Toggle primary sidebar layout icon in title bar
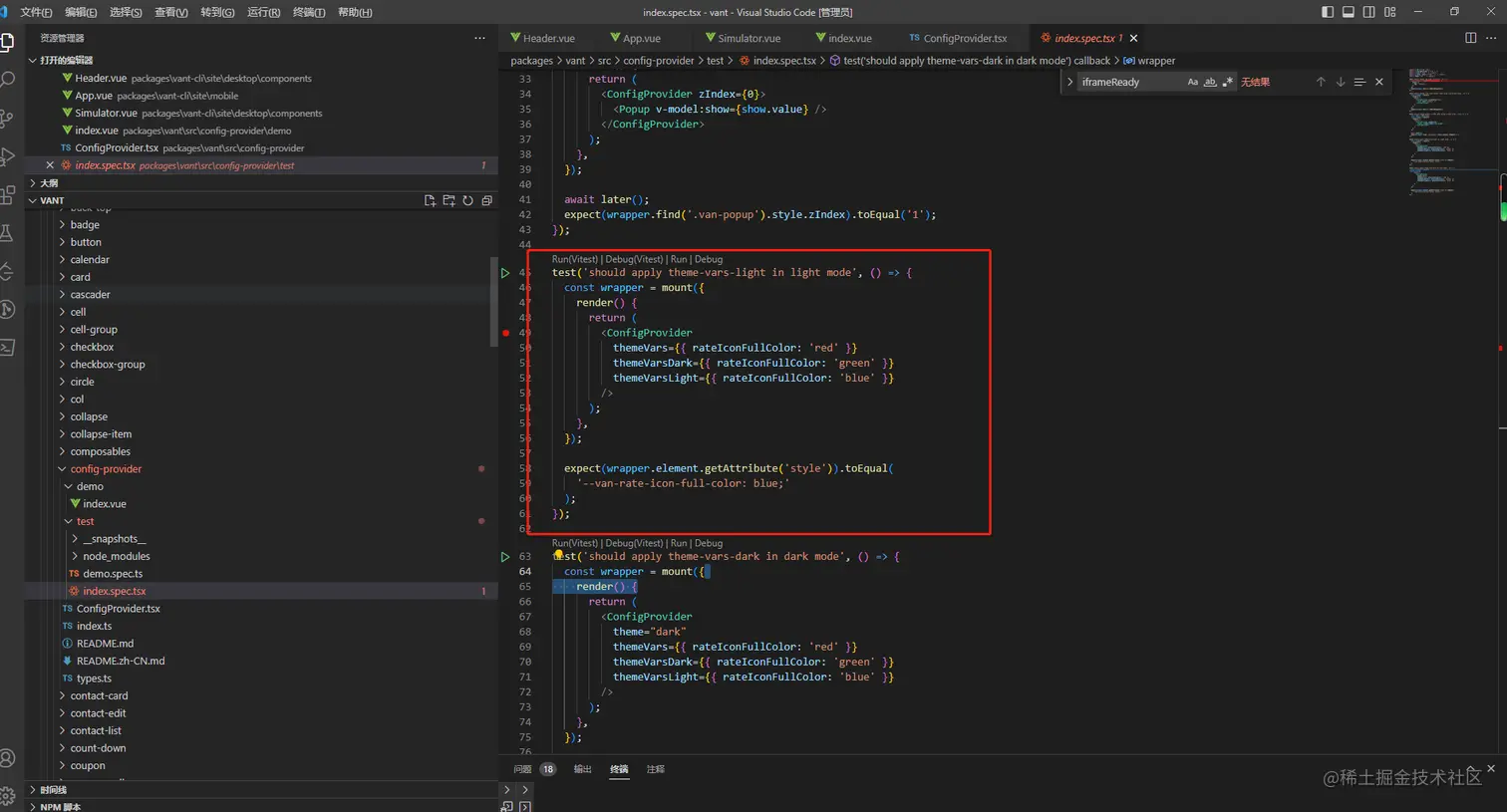The width and height of the screenshot is (1507, 812). pyautogui.click(x=1328, y=12)
